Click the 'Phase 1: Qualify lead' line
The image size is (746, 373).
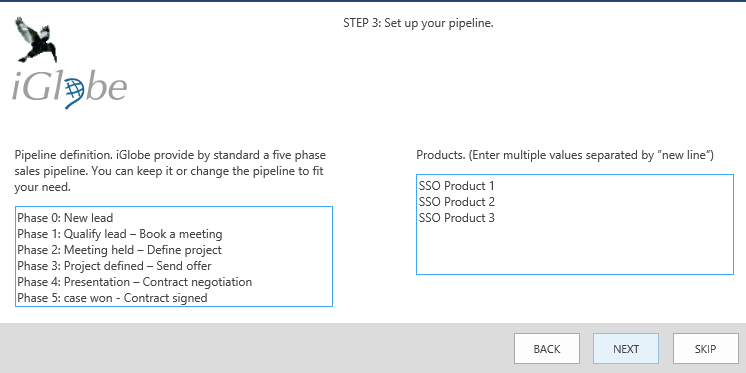point(120,234)
